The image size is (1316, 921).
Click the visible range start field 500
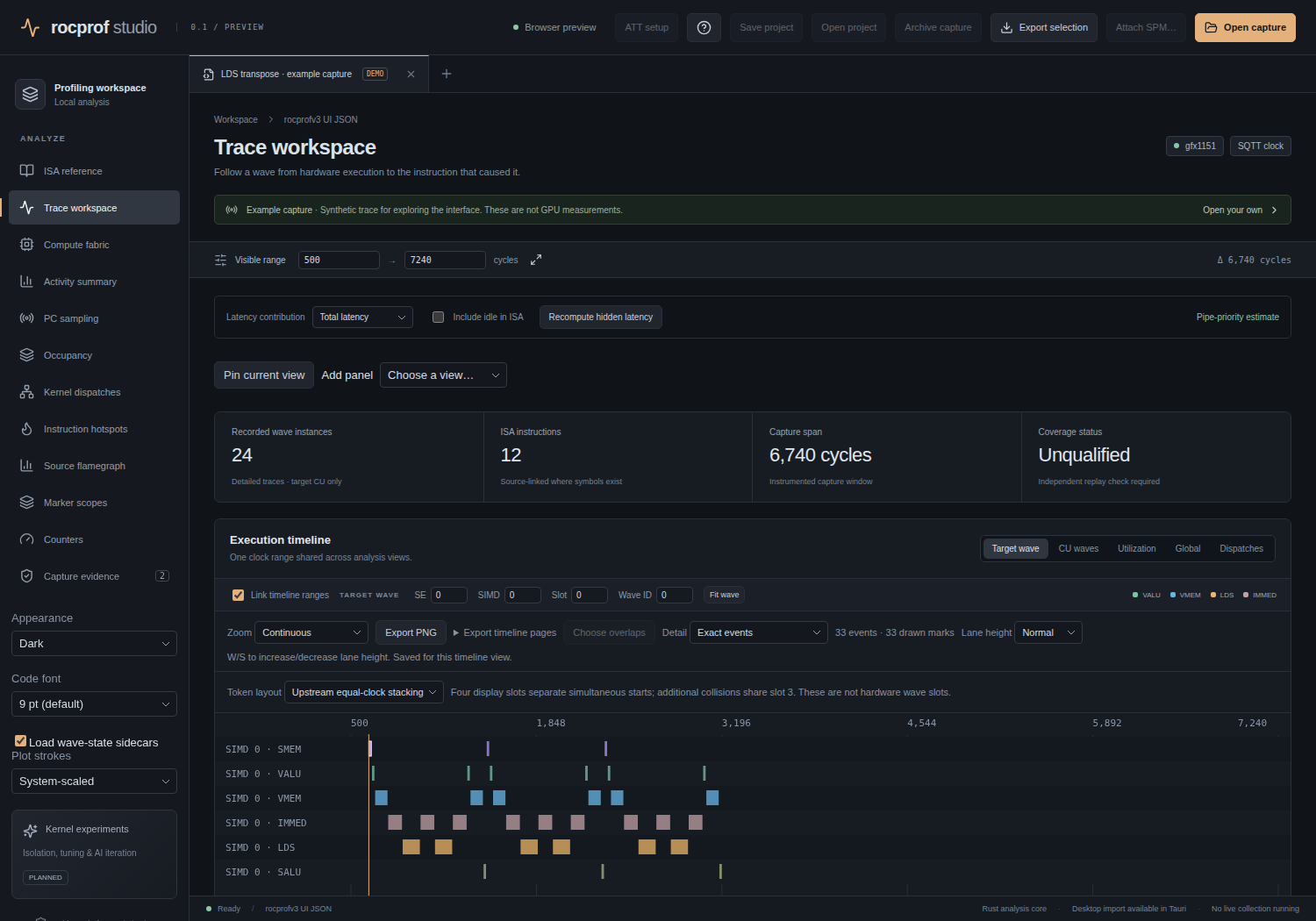coord(339,260)
